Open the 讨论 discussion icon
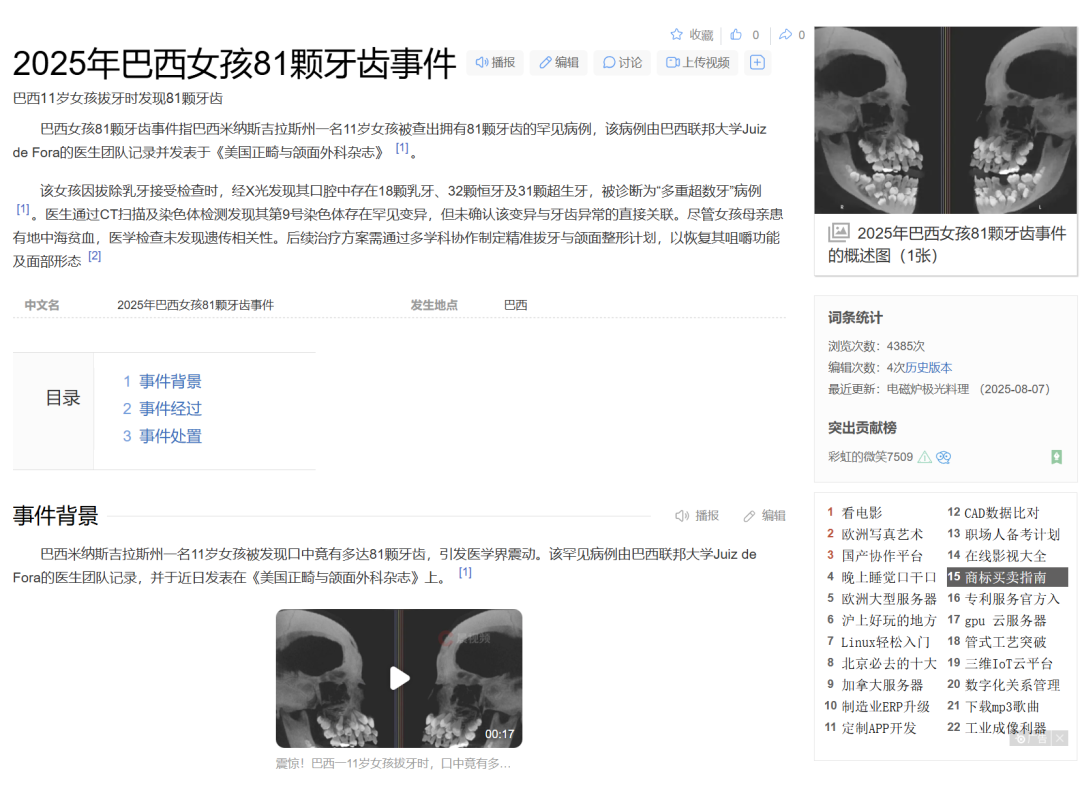1080x789 pixels. (x=611, y=62)
